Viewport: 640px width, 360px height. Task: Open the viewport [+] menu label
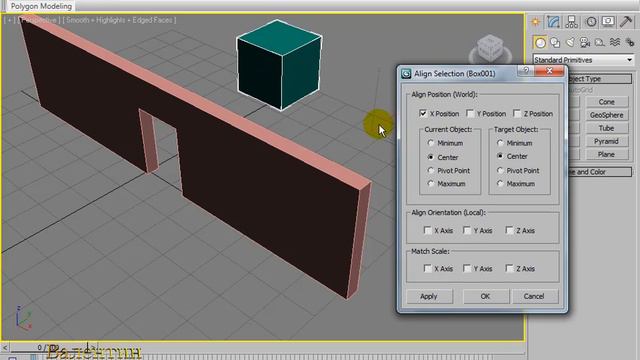(x=10, y=20)
